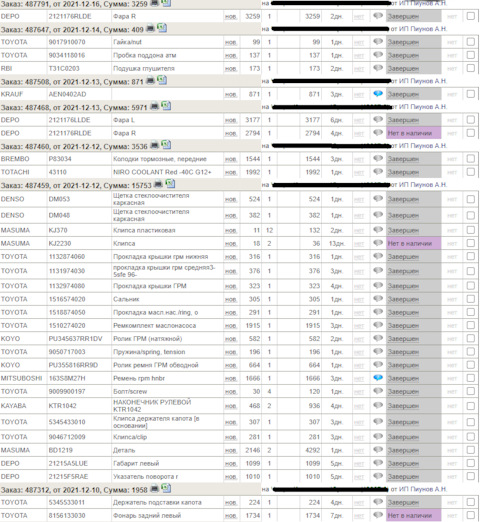Open the blue comment bubble on KRAUF row
The width and height of the screenshot is (480, 522).
378,94
